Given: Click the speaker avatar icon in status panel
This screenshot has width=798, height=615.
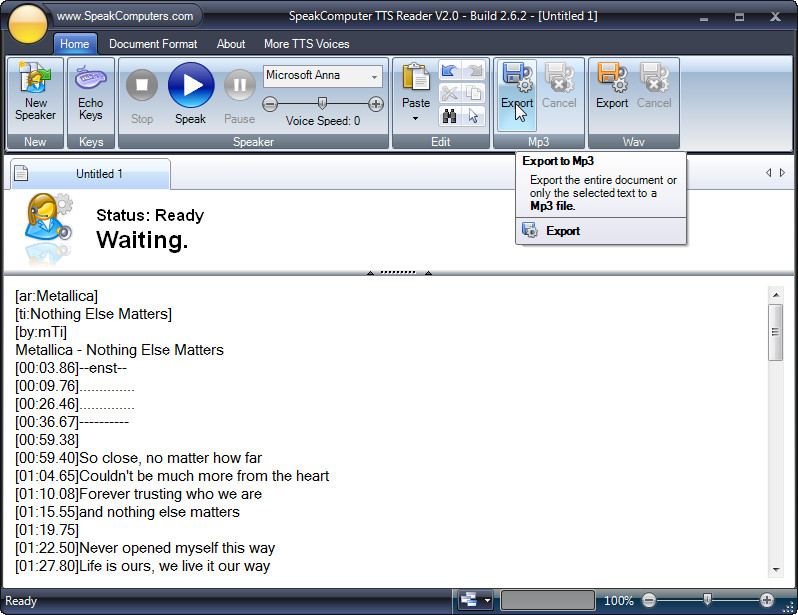Looking at the screenshot, I should point(48,218).
